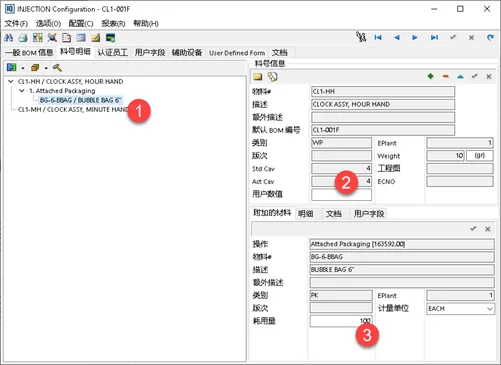Viewport: 501px width, 365px height.
Task: Jump to the last record
Action: click(x=434, y=37)
